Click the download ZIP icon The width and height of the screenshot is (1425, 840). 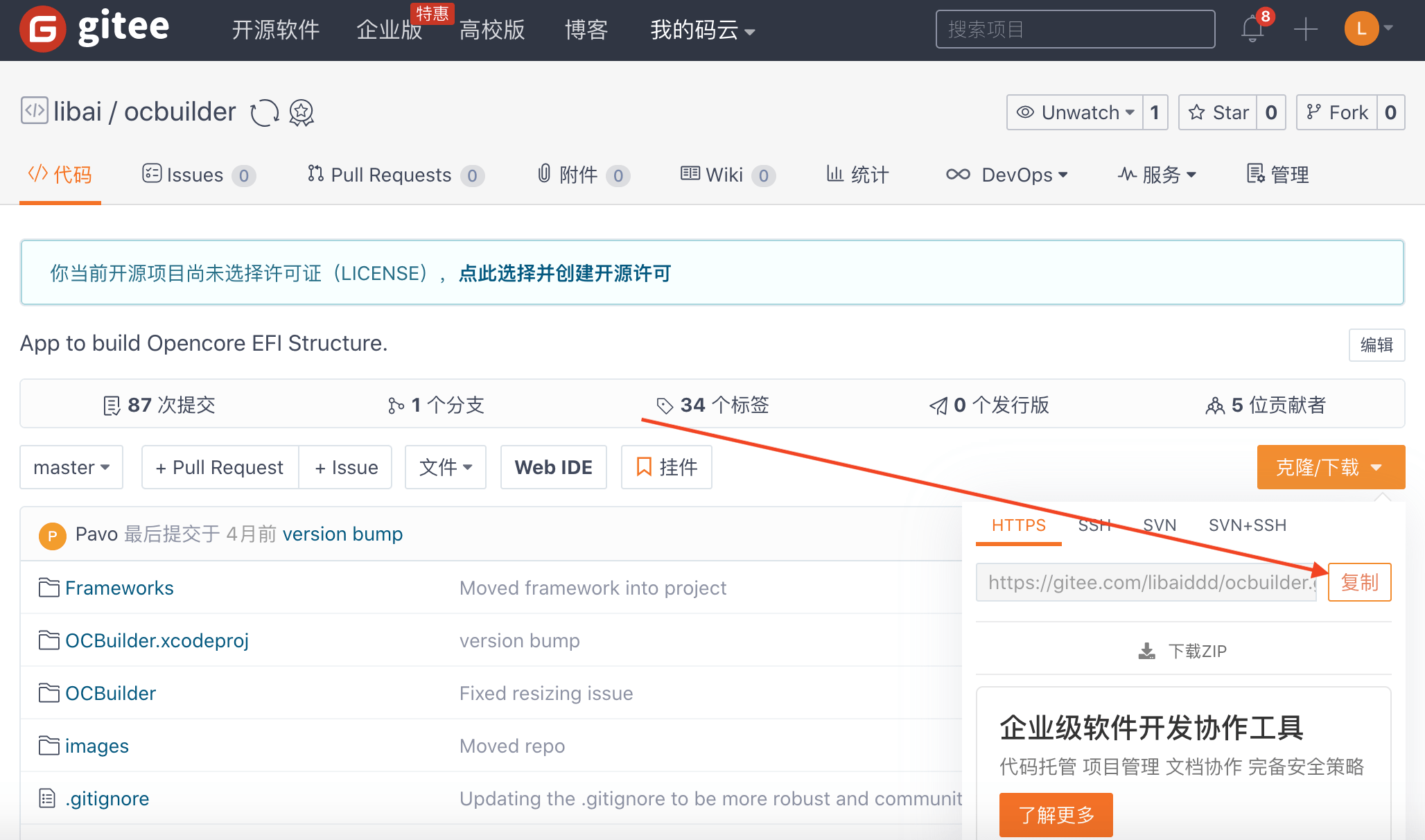[x=1147, y=651]
